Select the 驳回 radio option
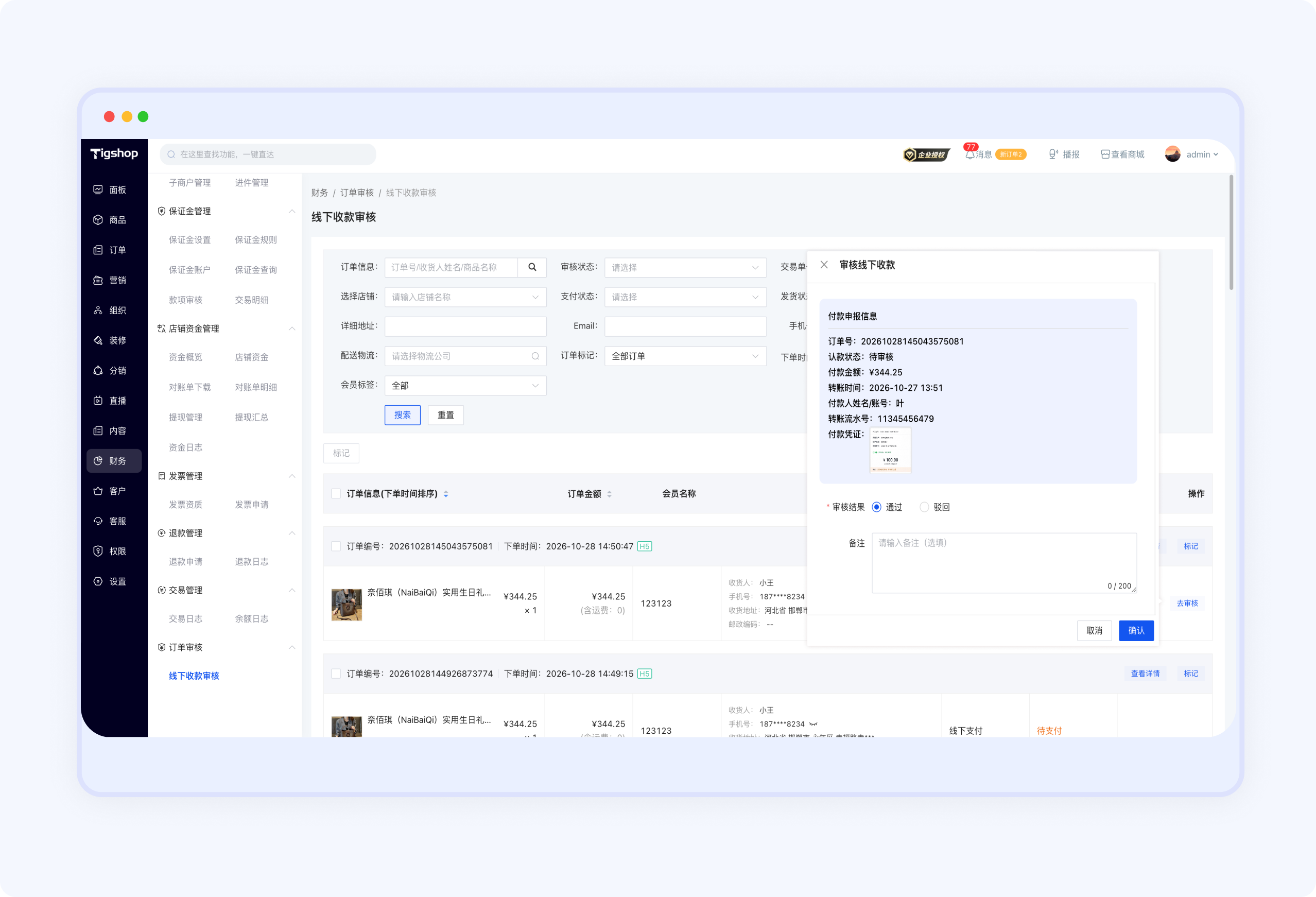1316x897 pixels. pyautogui.click(x=924, y=507)
